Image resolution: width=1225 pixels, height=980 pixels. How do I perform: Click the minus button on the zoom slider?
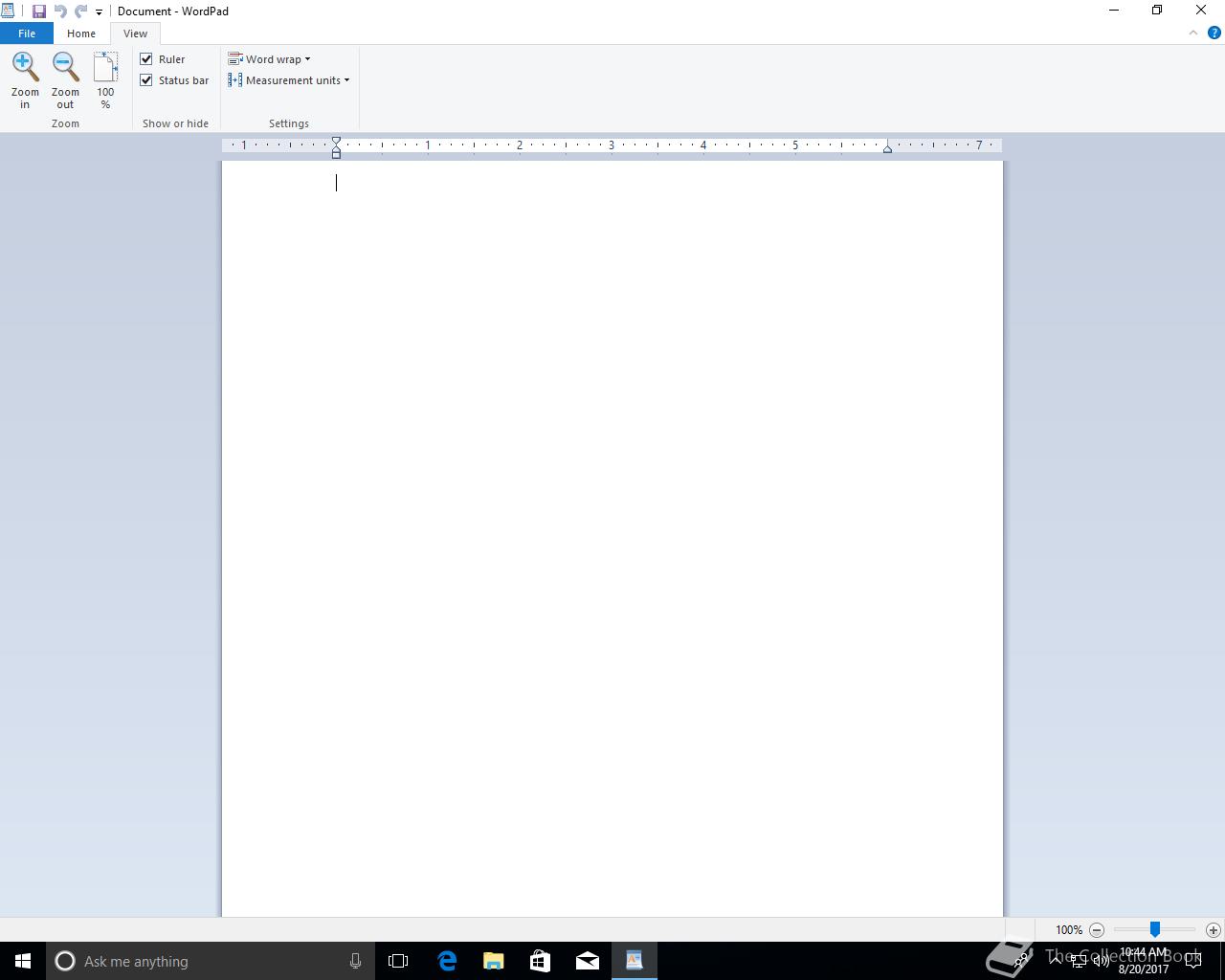(x=1097, y=930)
